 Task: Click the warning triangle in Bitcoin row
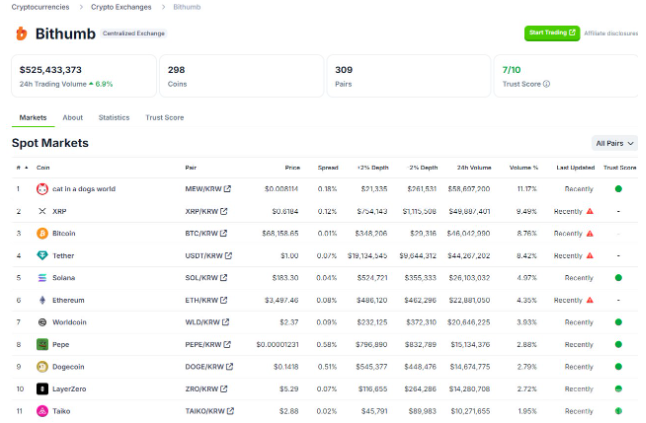pyautogui.click(x=590, y=233)
